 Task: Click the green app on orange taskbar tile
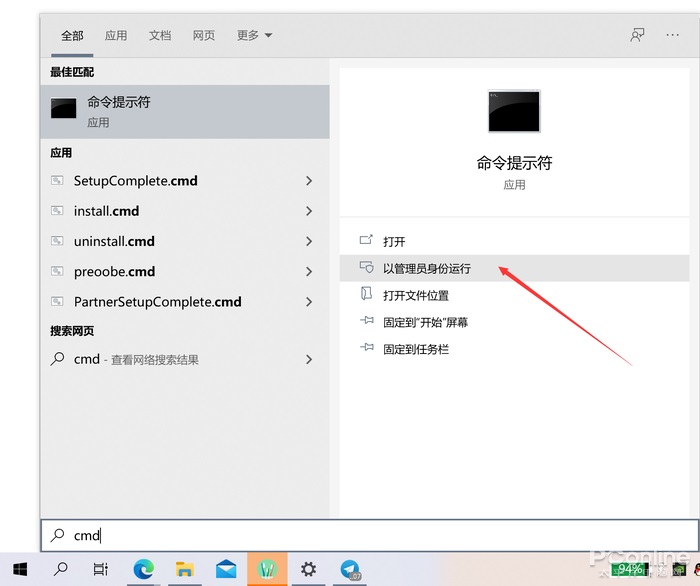click(x=267, y=569)
